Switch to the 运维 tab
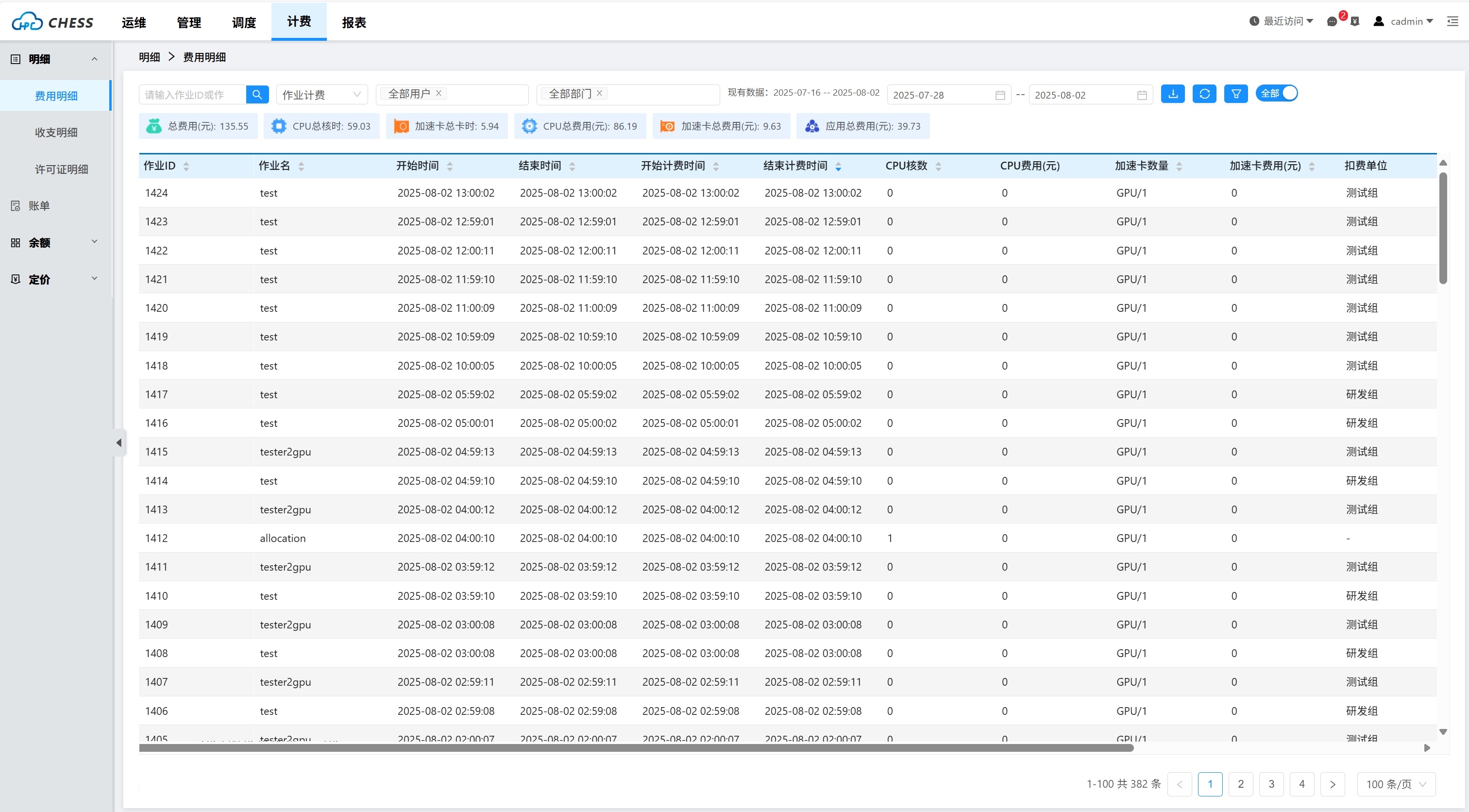 click(x=134, y=22)
